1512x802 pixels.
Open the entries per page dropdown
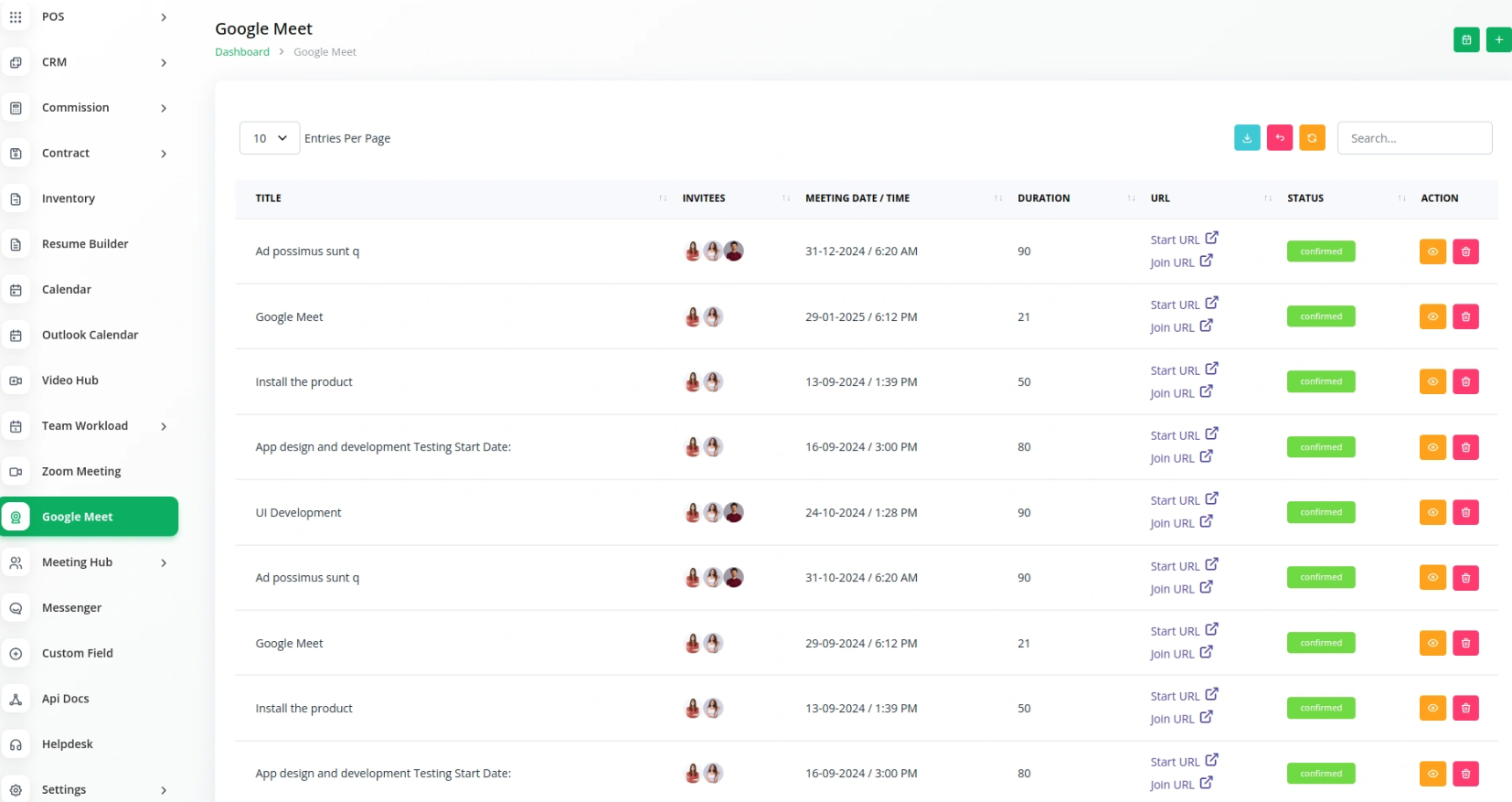[x=270, y=138]
